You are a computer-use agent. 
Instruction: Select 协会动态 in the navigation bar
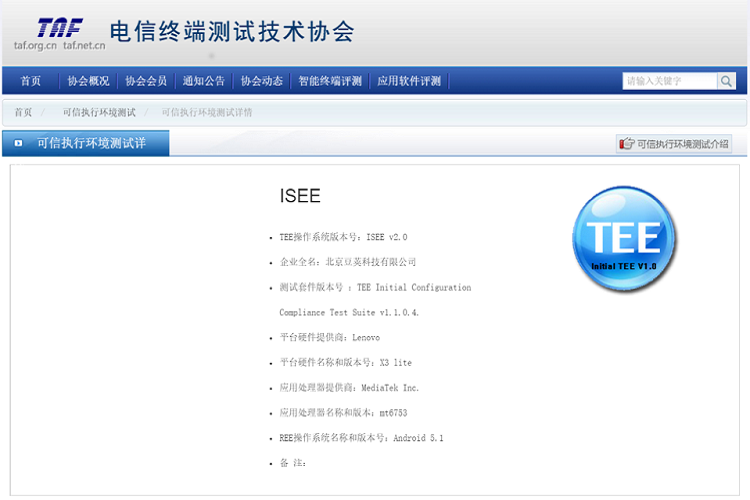[x=262, y=81]
